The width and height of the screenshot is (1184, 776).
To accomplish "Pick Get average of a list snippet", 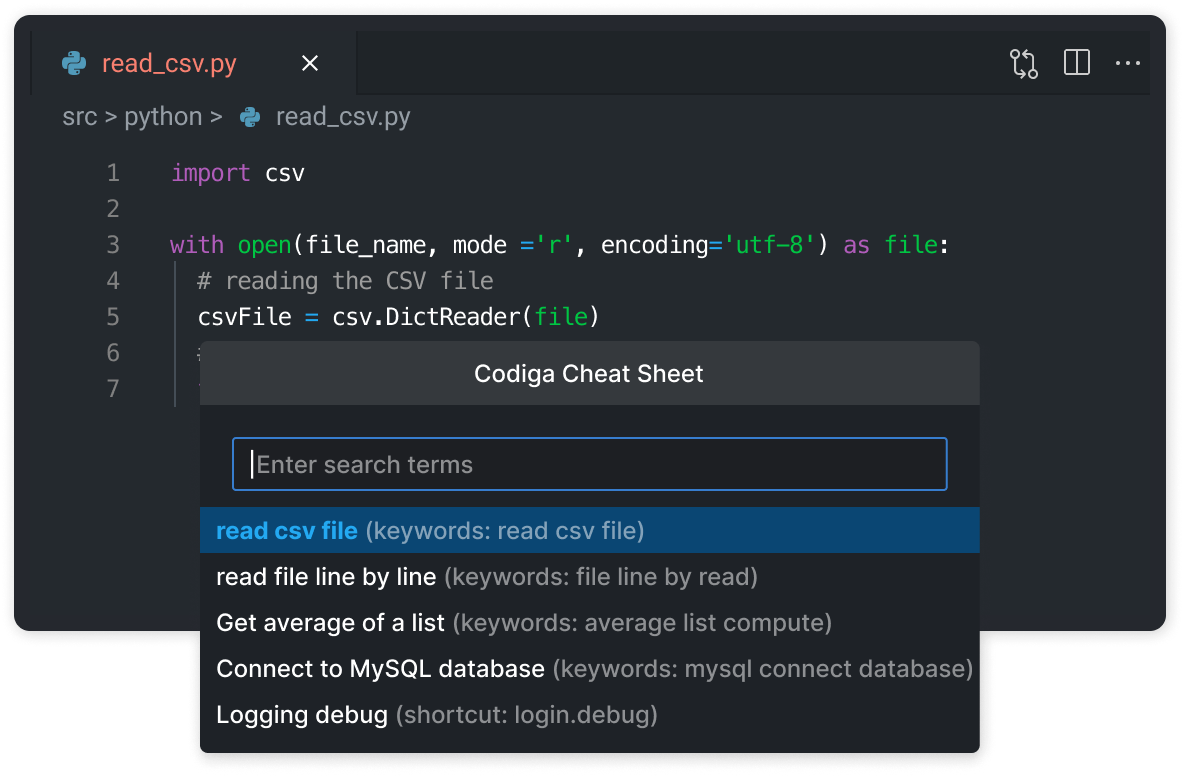I will click(590, 623).
